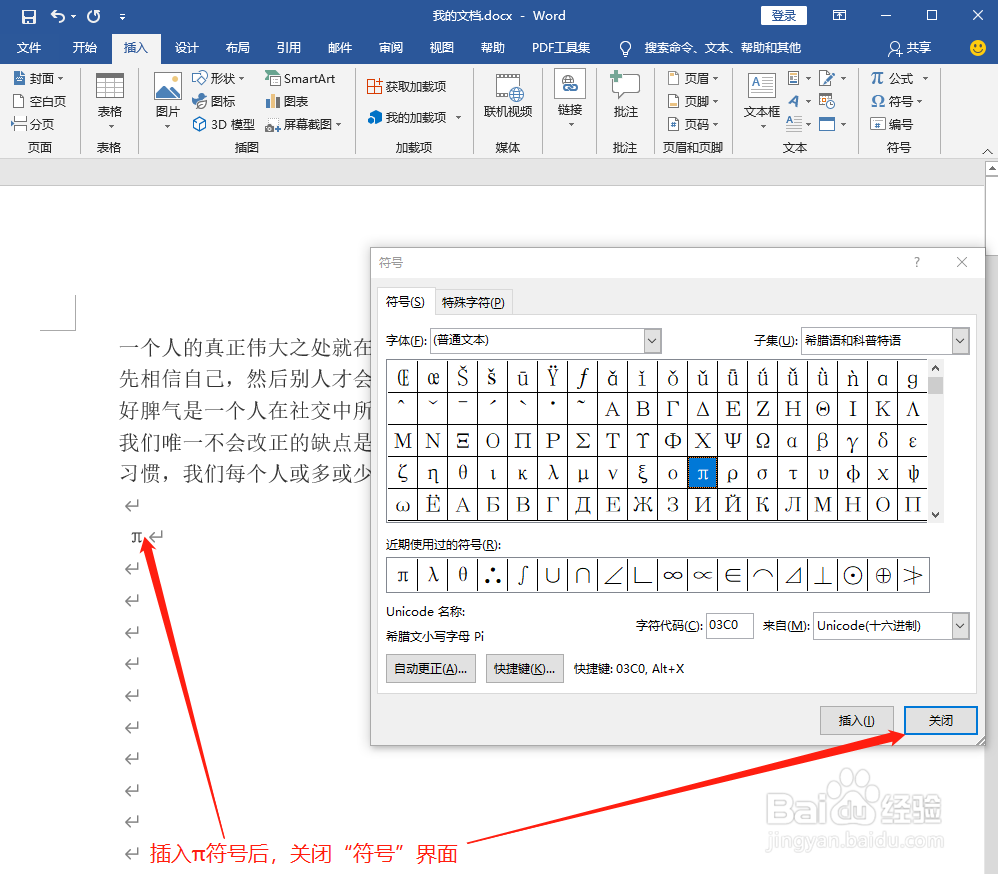
Task: Open the Links (链接) menu
Action: [x=570, y=100]
